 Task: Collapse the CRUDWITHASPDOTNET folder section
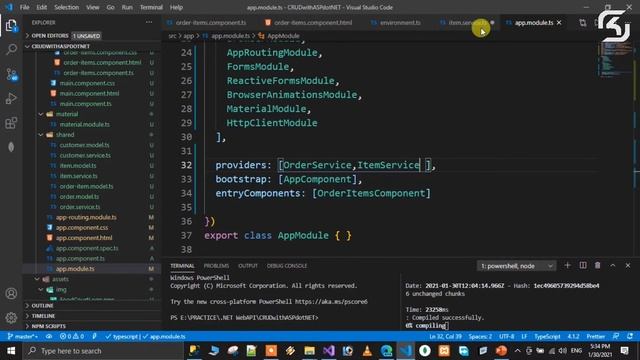92,46
